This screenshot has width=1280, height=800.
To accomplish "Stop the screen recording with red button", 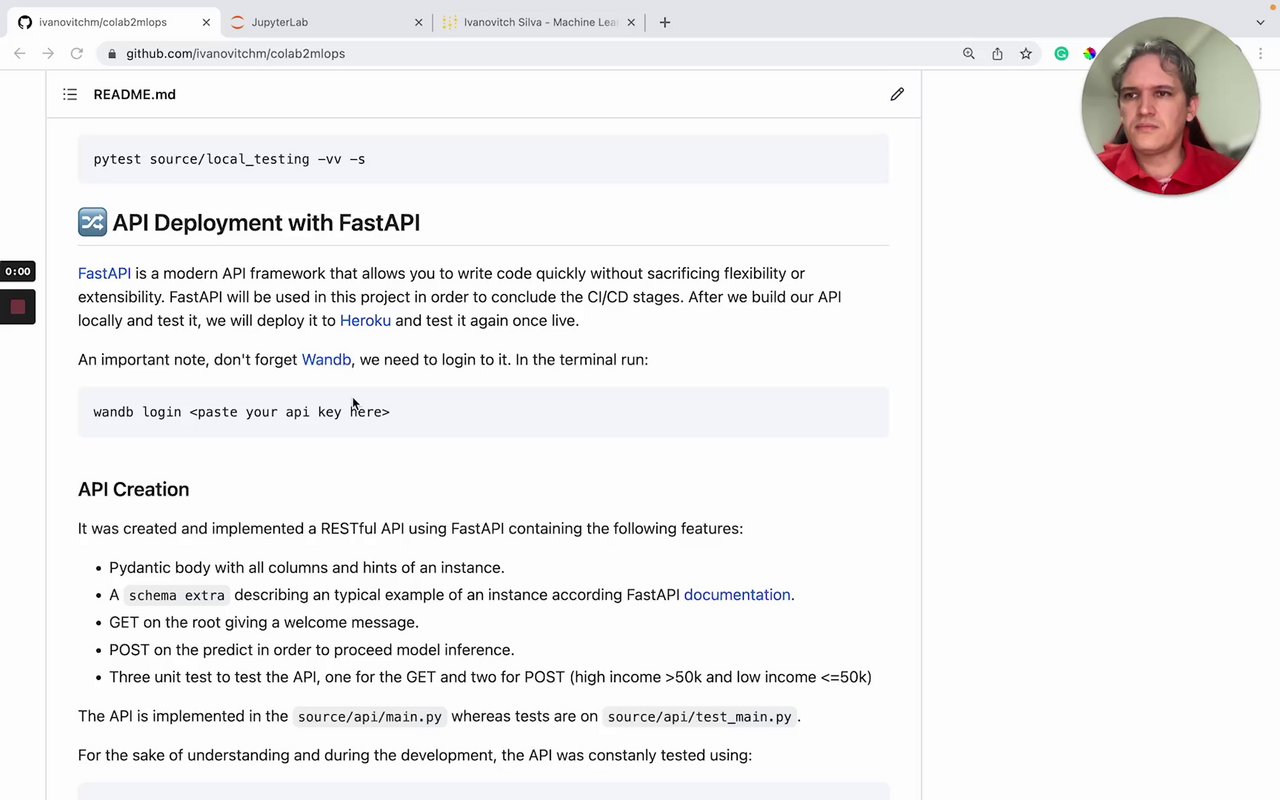I will click(x=18, y=307).
